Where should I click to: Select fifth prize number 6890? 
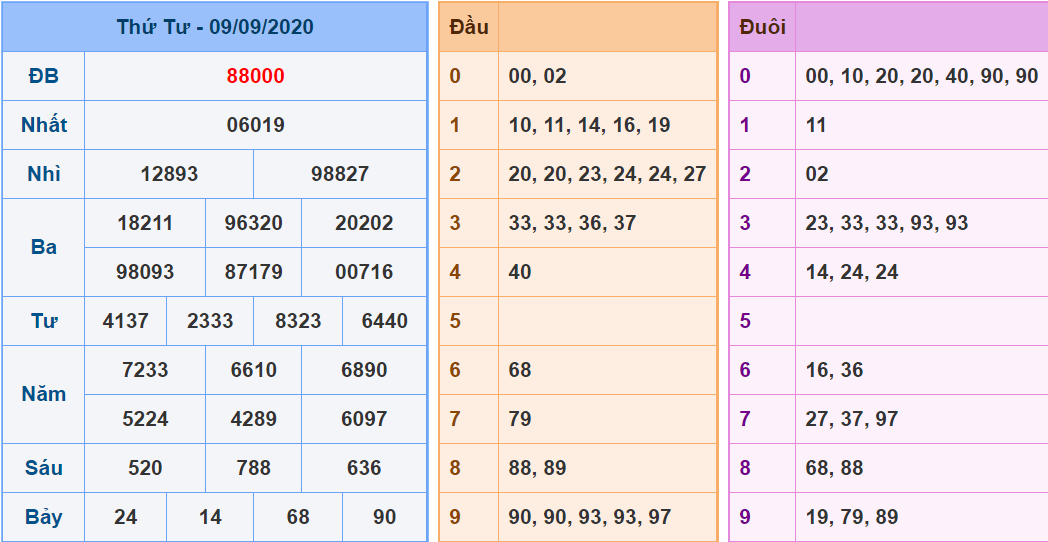click(x=364, y=370)
